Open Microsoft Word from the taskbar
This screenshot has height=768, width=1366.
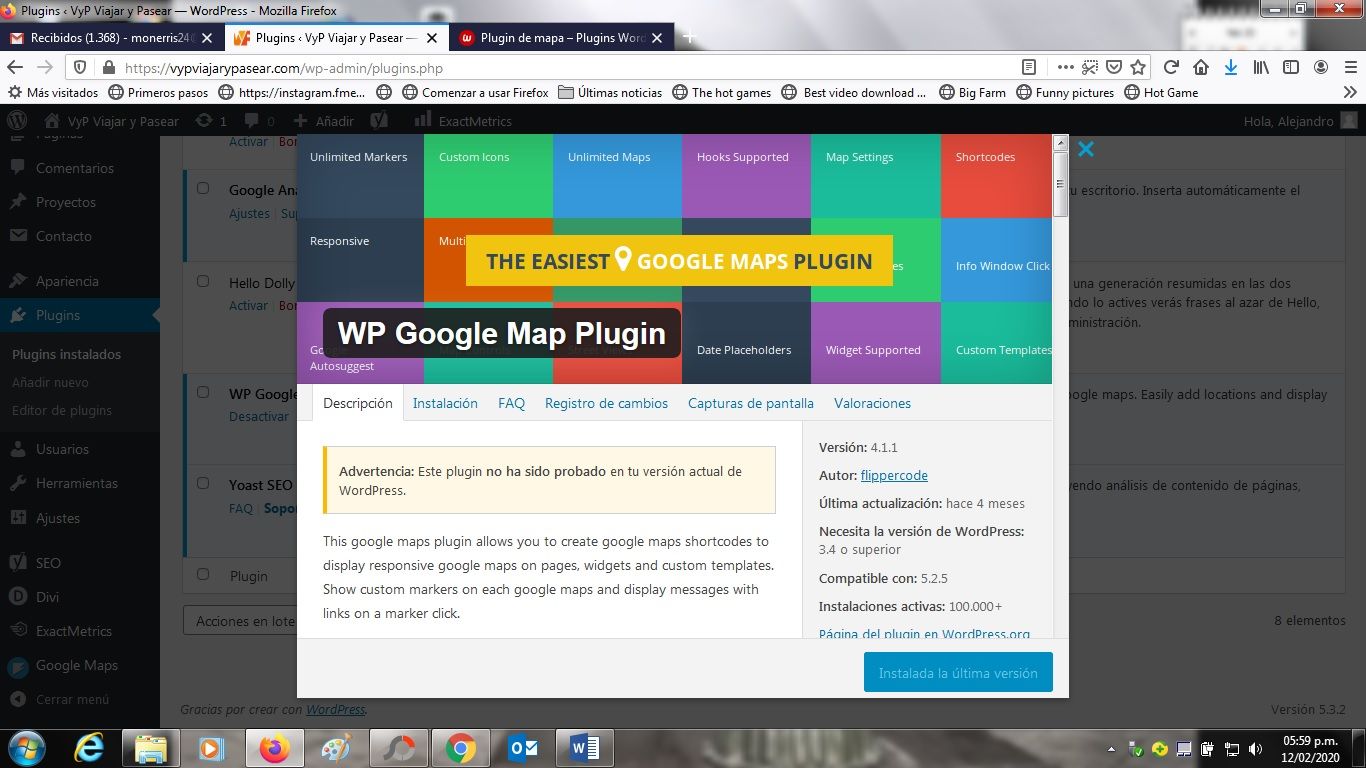coord(584,747)
